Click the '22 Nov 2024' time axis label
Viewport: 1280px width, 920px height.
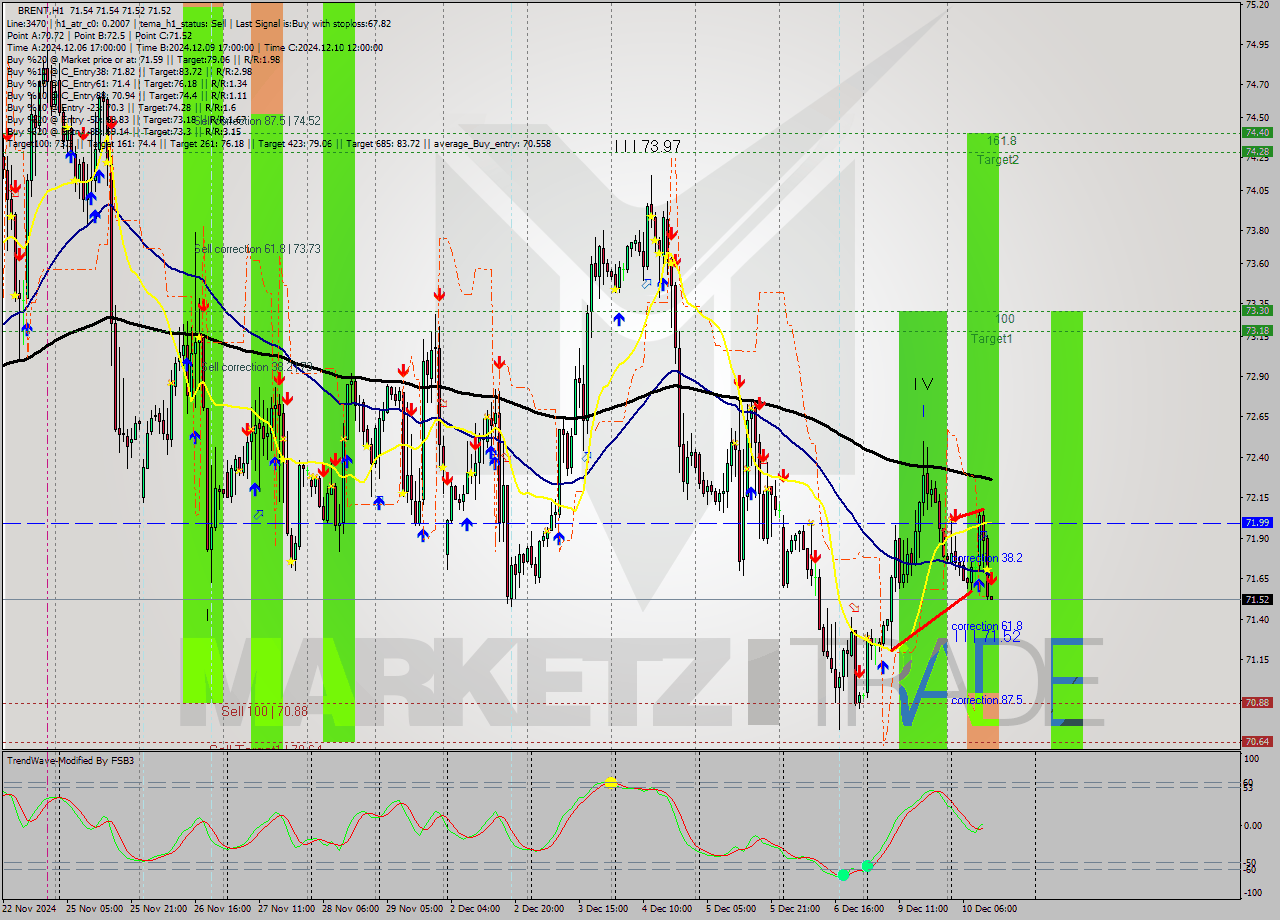pos(29,909)
